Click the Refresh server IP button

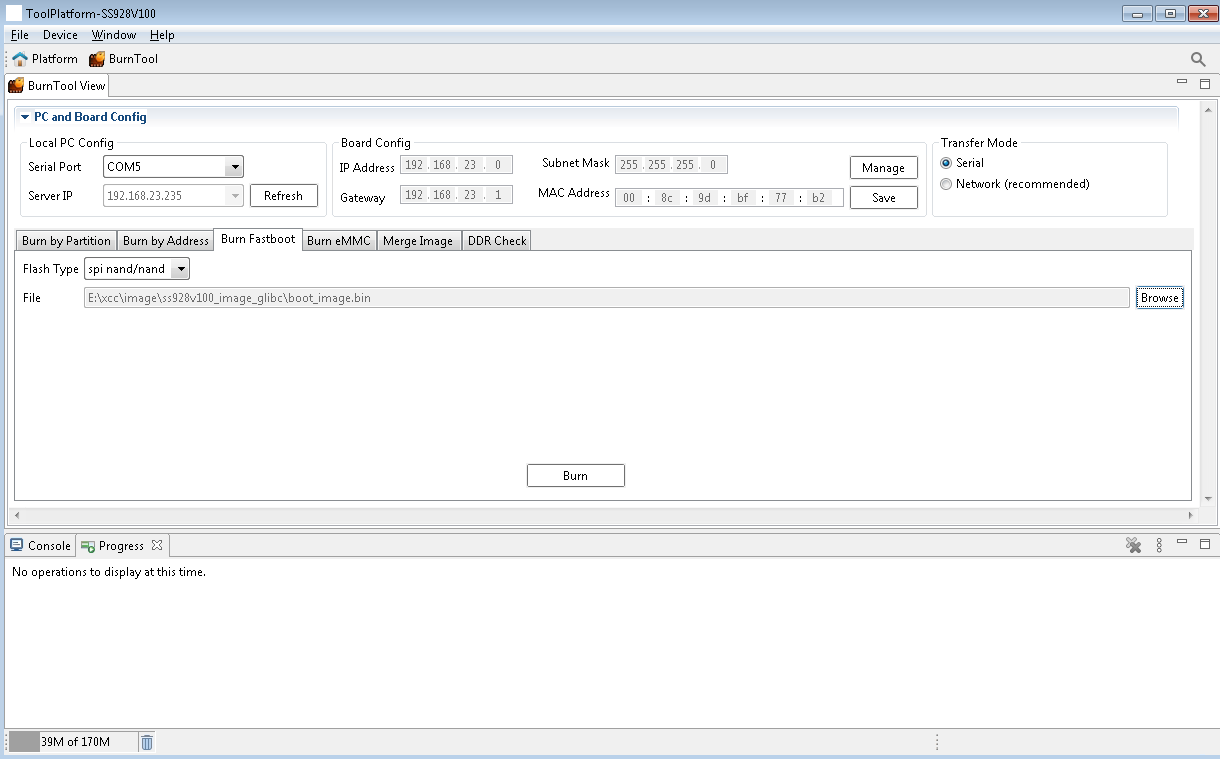pyautogui.click(x=283, y=196)
